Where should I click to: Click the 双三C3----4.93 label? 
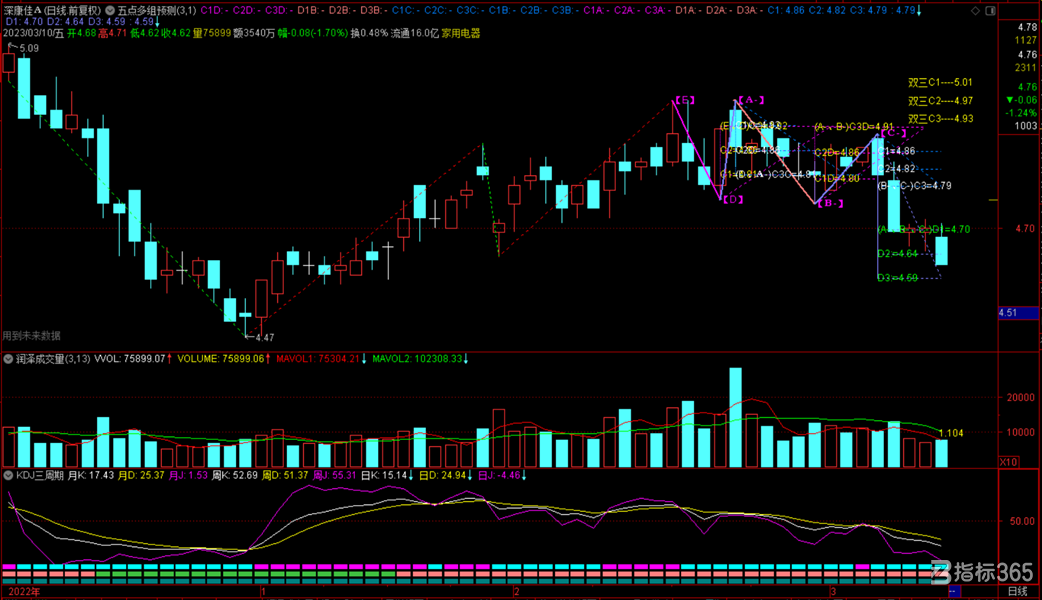point(940,118)
